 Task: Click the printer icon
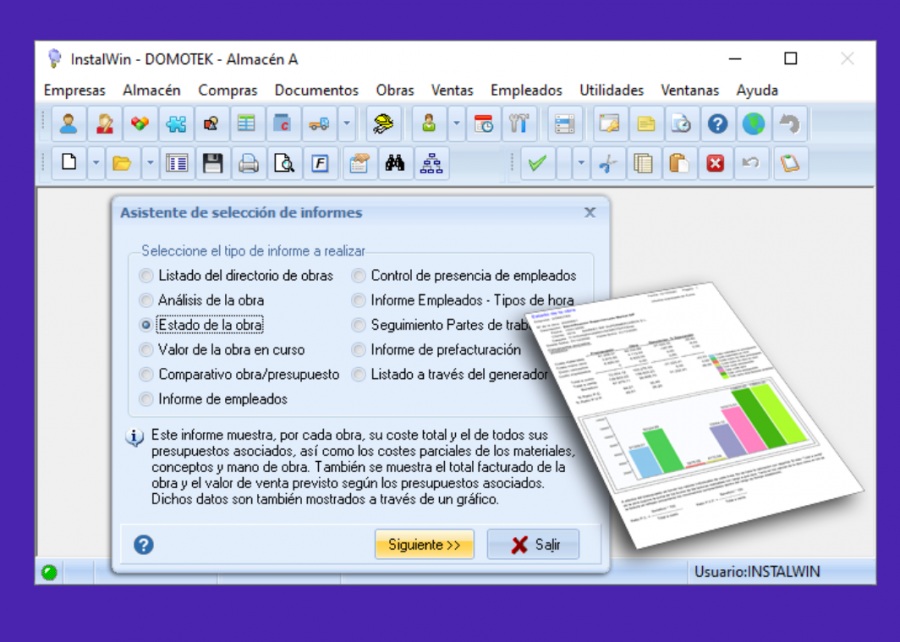(x=248, y=164)
